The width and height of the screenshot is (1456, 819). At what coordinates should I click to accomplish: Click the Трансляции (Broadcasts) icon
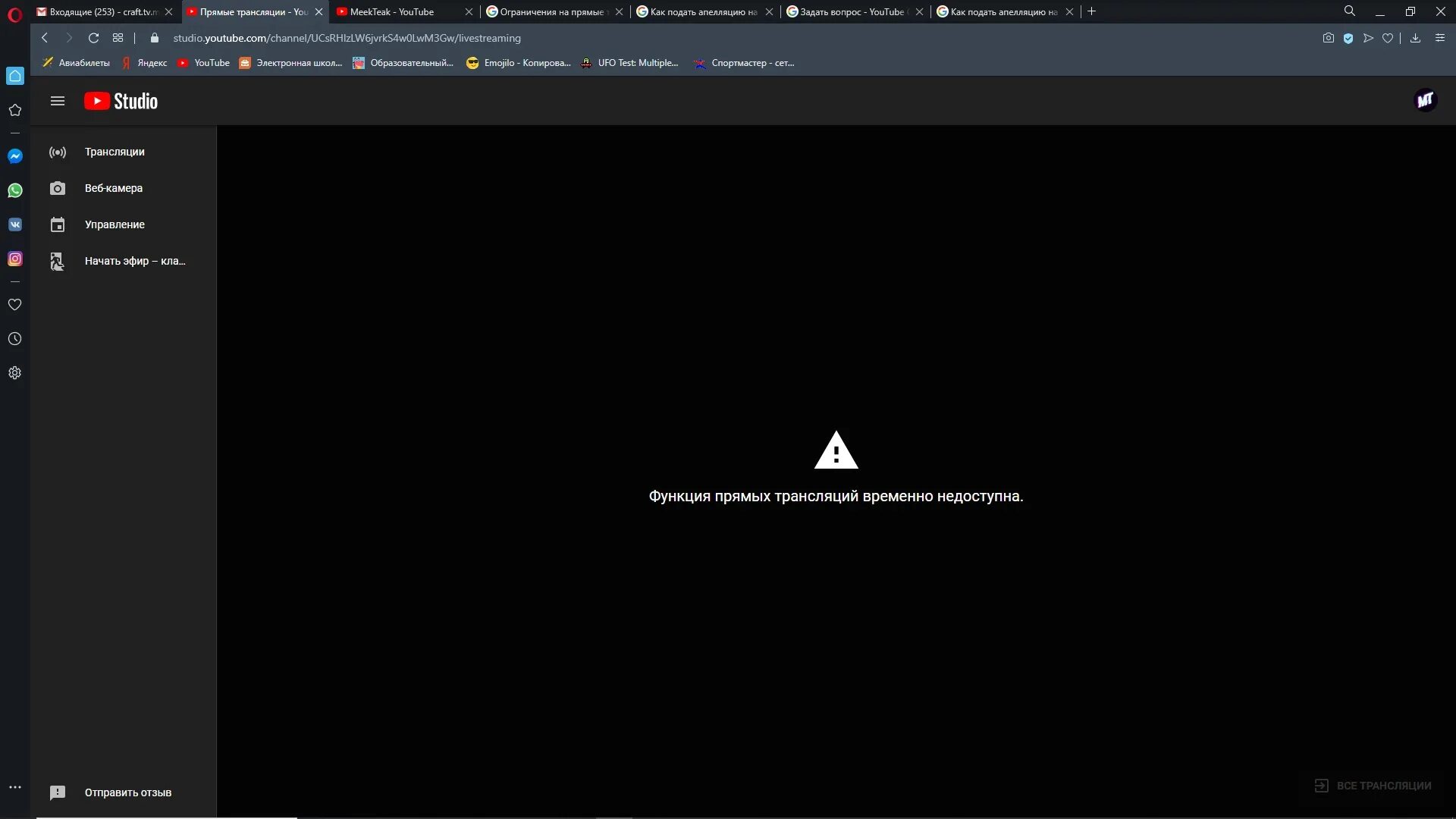point(57,151)
